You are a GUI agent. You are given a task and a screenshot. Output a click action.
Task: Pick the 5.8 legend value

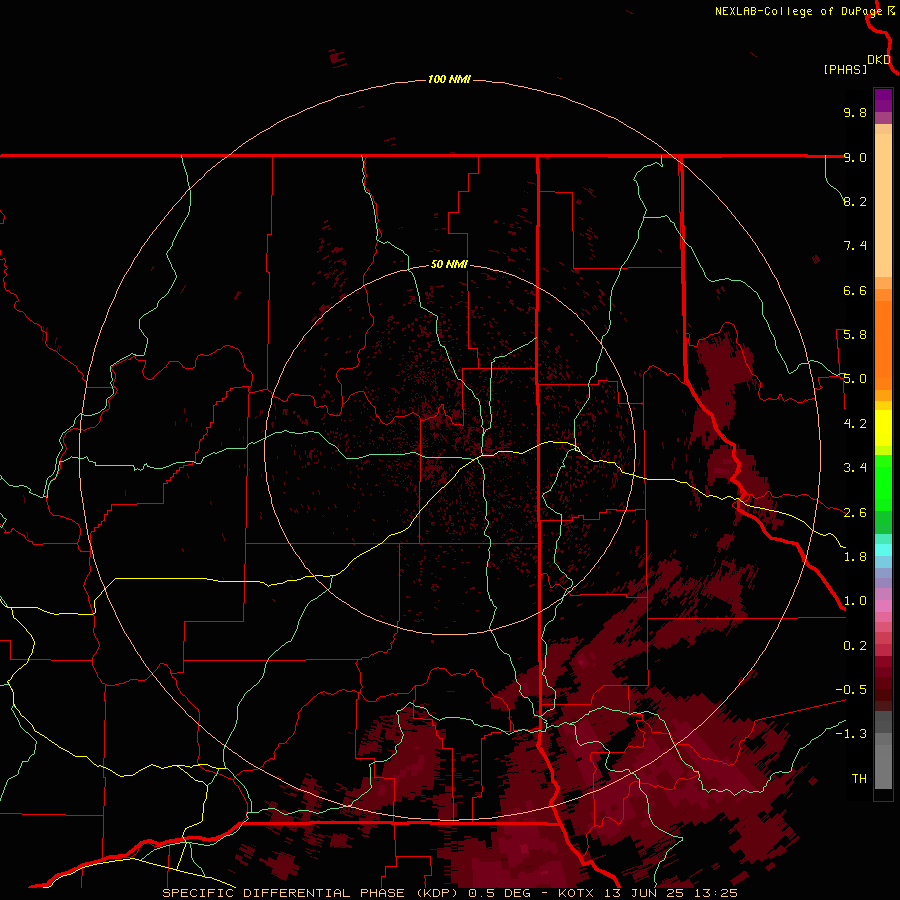(855, 335)
